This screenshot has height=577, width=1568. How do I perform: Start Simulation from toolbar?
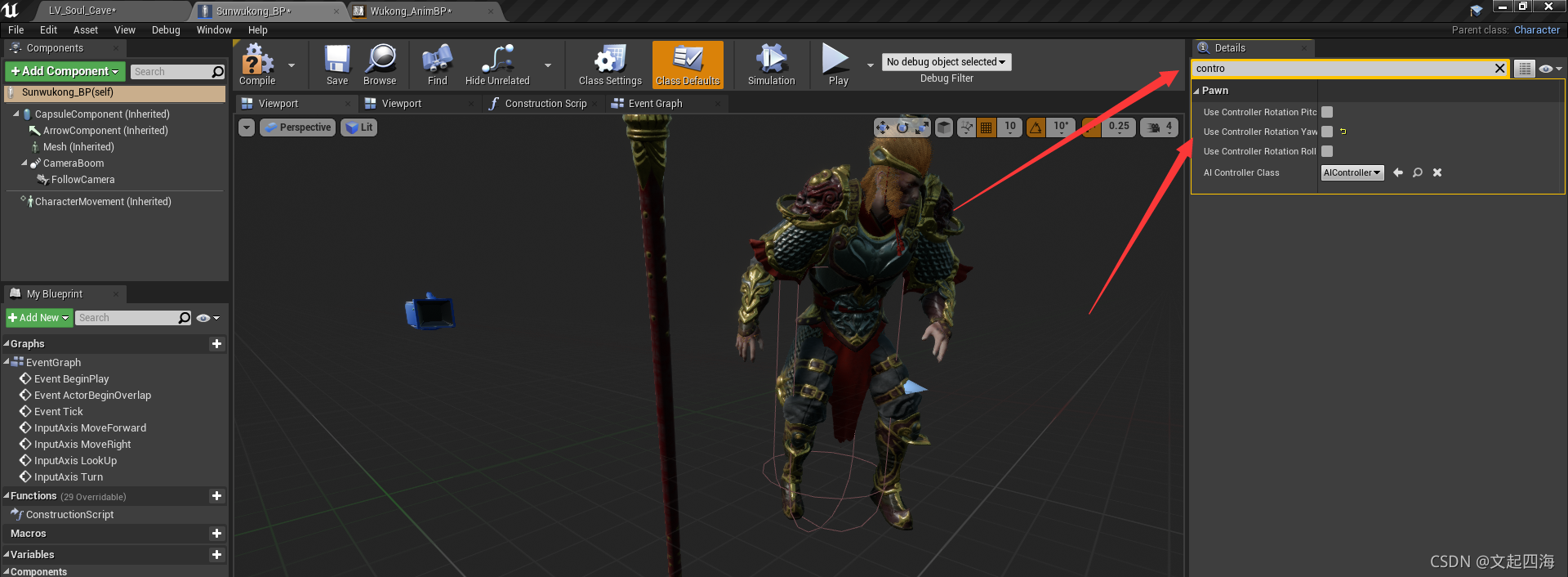(x=771, y=65)
